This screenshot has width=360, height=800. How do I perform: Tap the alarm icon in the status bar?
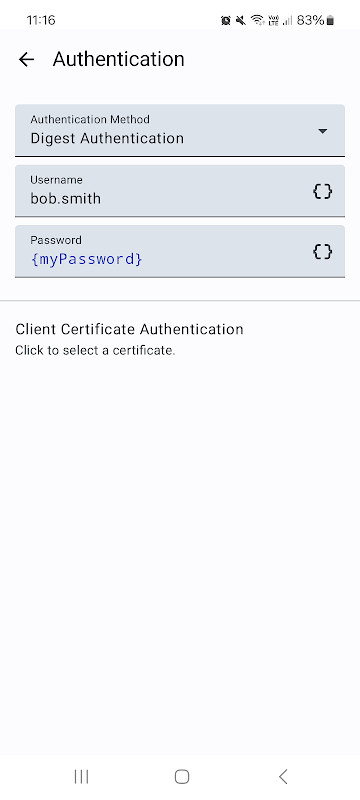(x=225, y=20)
